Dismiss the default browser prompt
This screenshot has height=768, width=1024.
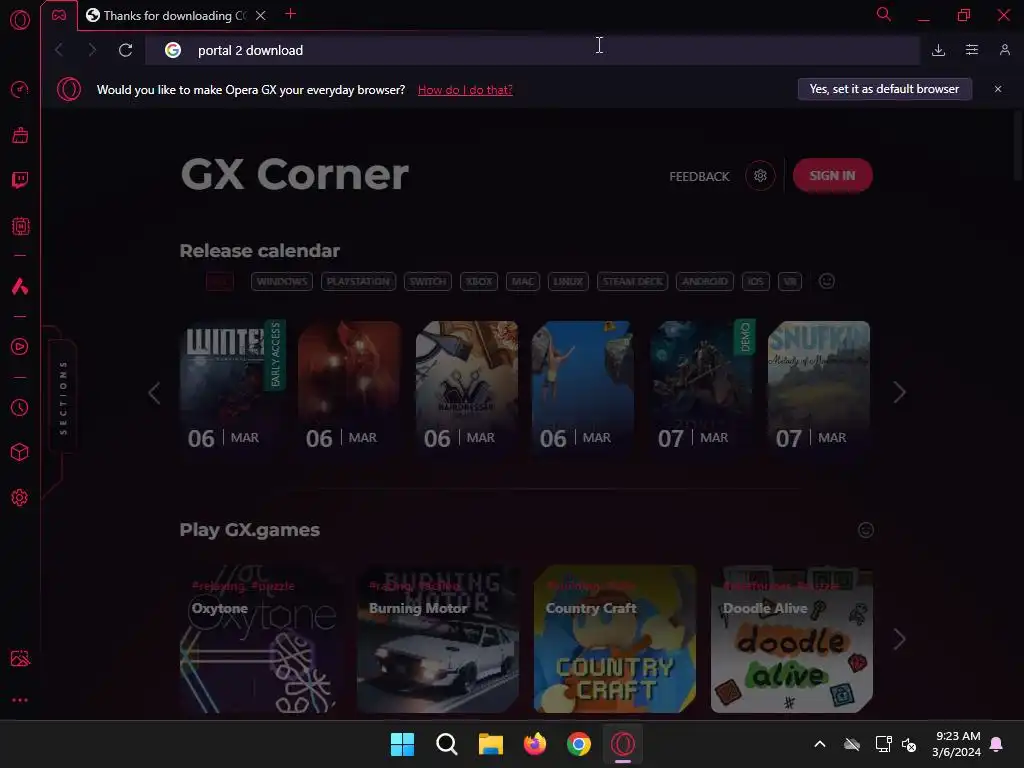coord(998,89)
